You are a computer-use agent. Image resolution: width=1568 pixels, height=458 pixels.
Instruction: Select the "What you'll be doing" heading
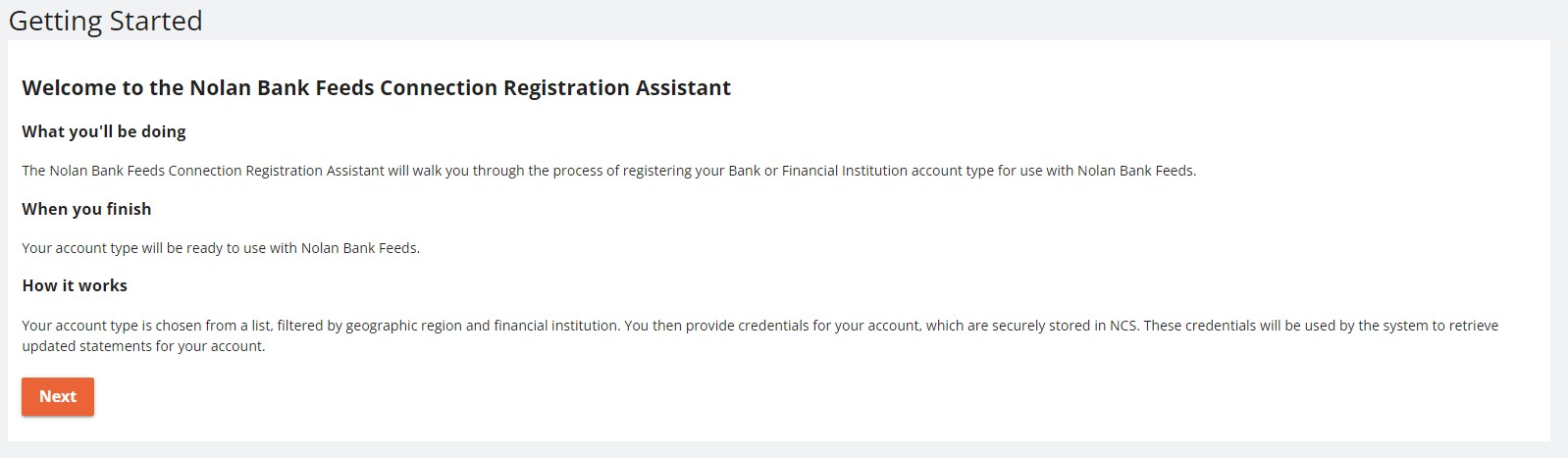[104, 131]
